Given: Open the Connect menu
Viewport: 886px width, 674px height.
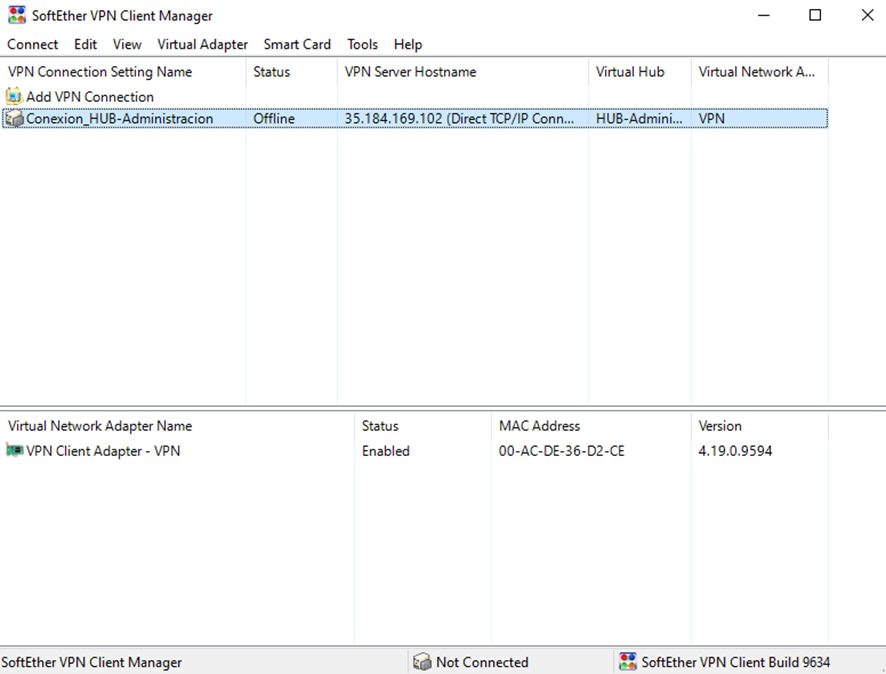Looking at the screenshot, I should coord(32,44).
